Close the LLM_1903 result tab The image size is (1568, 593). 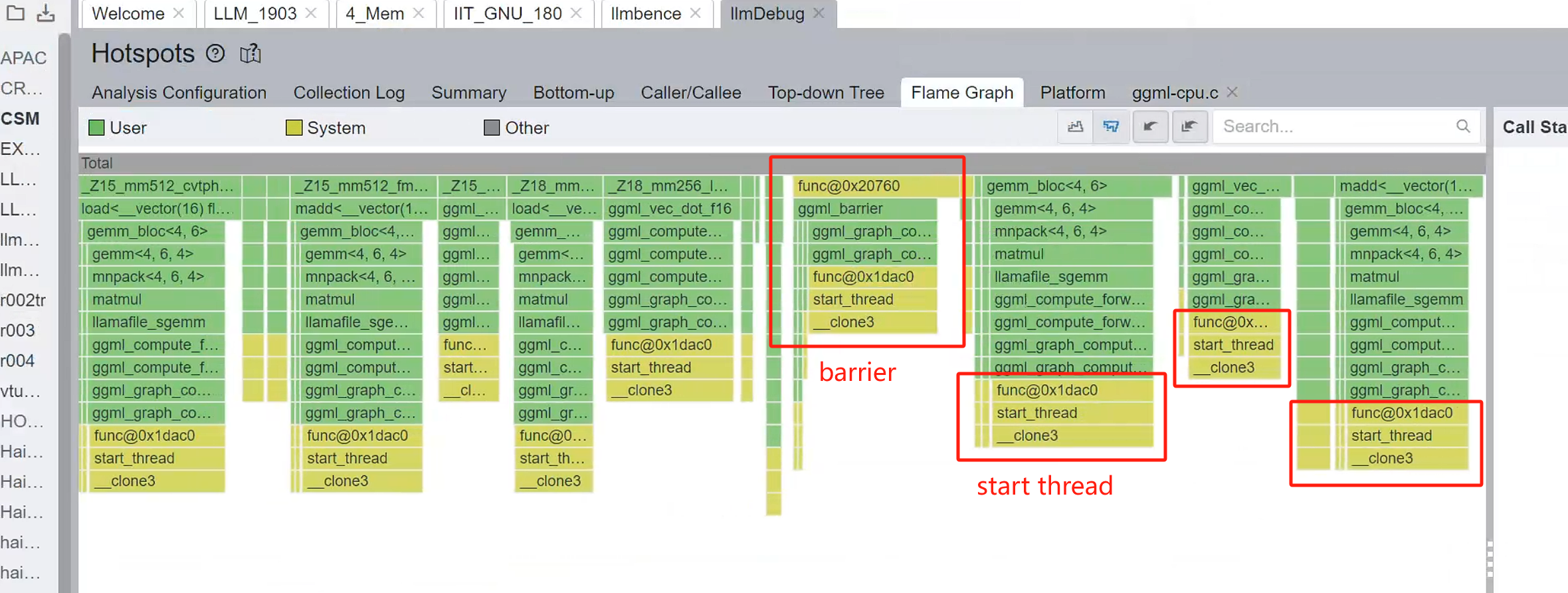click(311, 13)
